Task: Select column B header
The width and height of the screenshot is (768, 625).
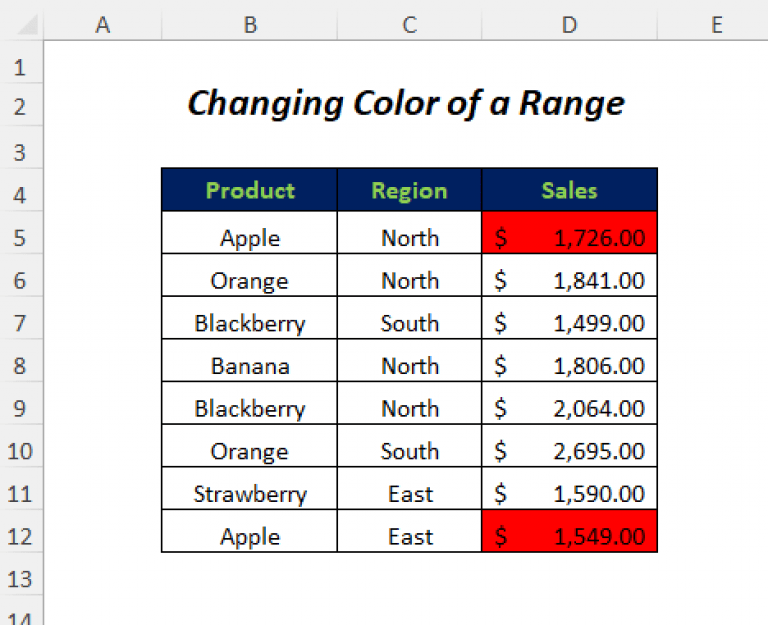Action: point(249,24)
